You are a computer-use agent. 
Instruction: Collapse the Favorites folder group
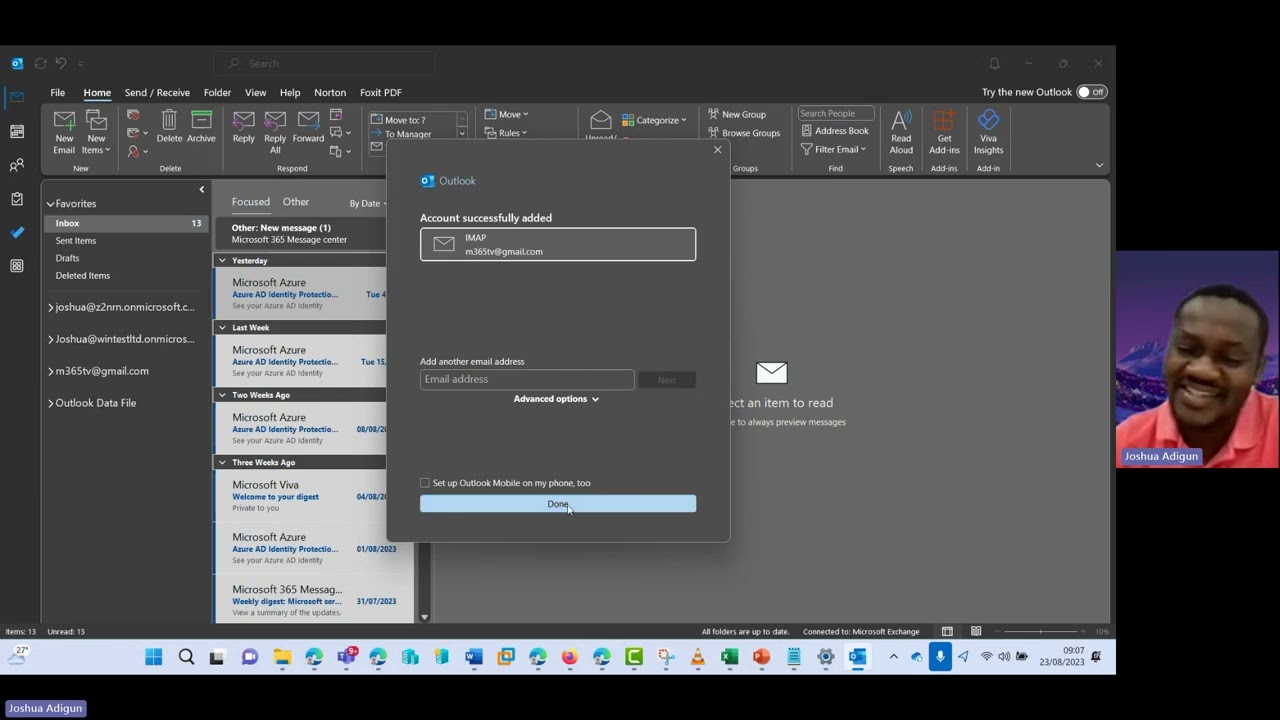(x=50, y=204)
